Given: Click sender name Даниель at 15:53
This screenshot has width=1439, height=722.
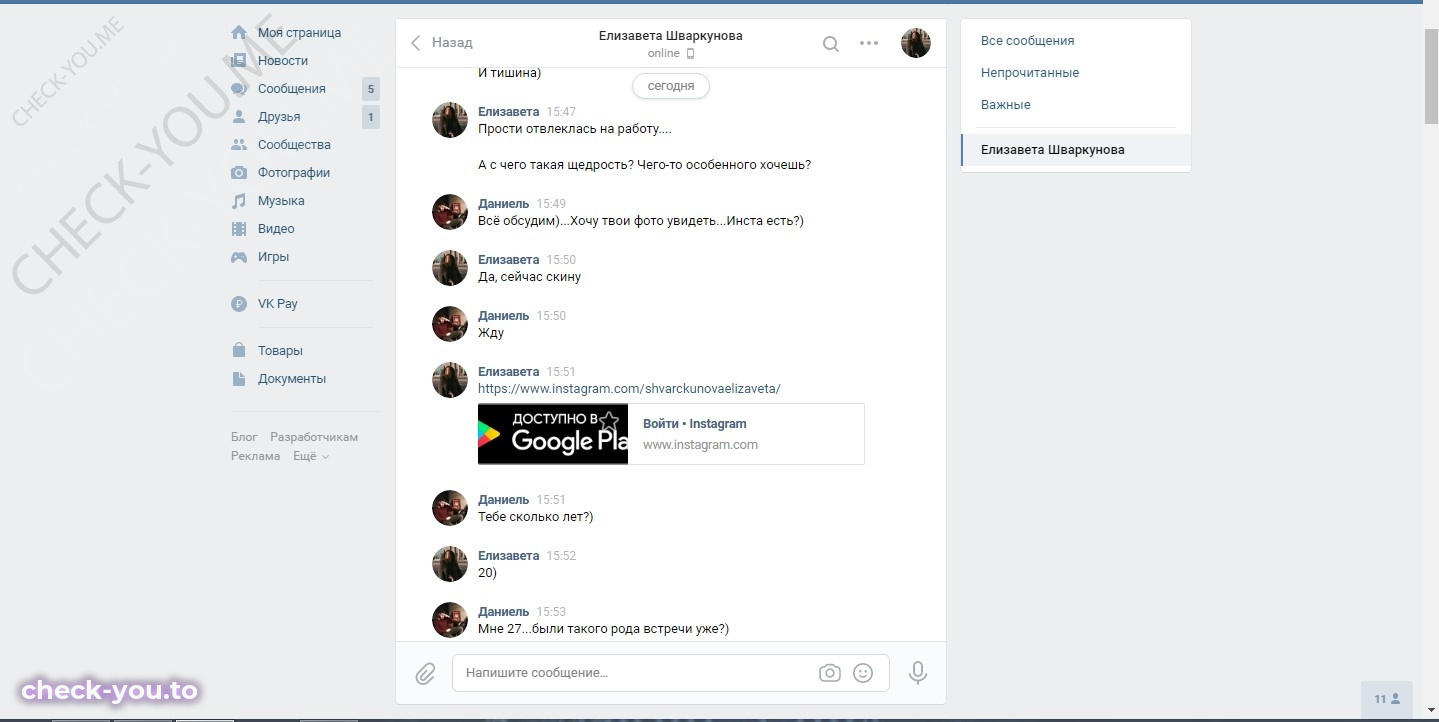Looking at the screenshot, I should 503,612.
